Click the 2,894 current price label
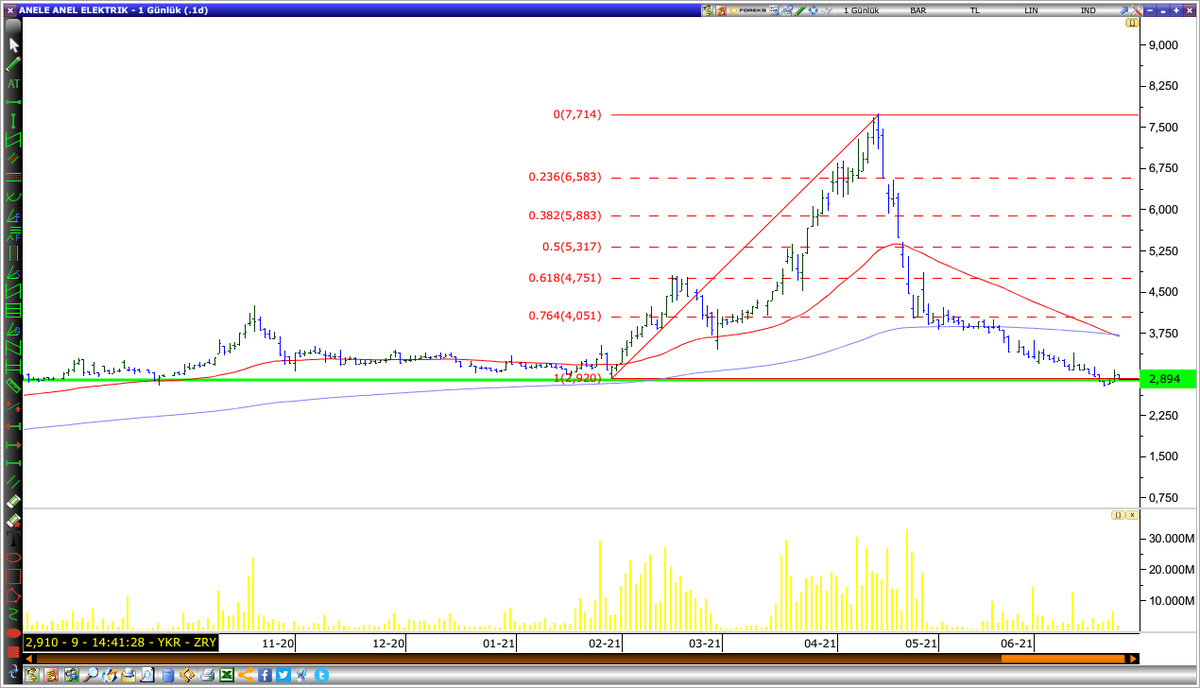This screenshot has height=688, width=1200. coord(1166,380)
